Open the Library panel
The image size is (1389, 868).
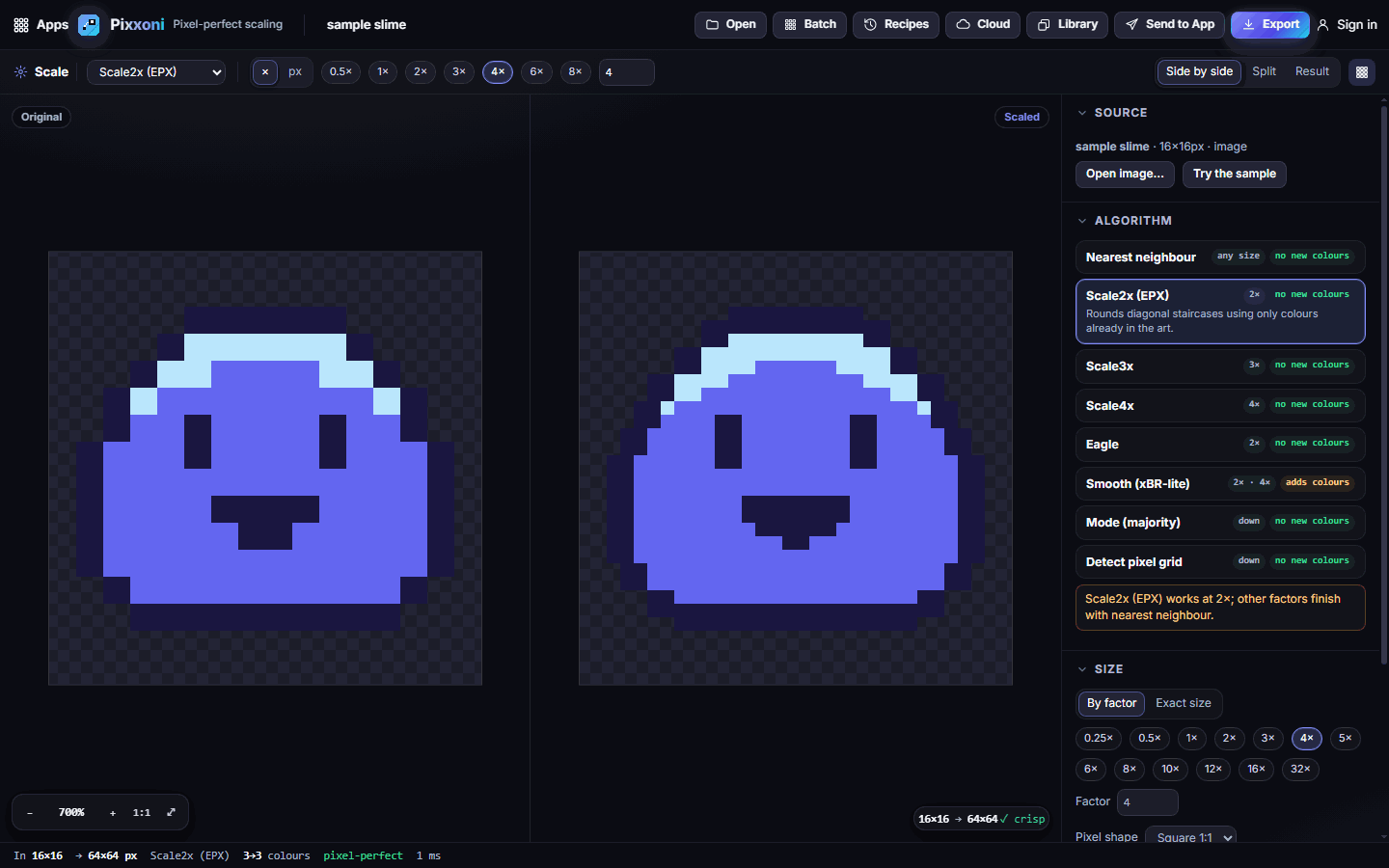(1067, 25)
